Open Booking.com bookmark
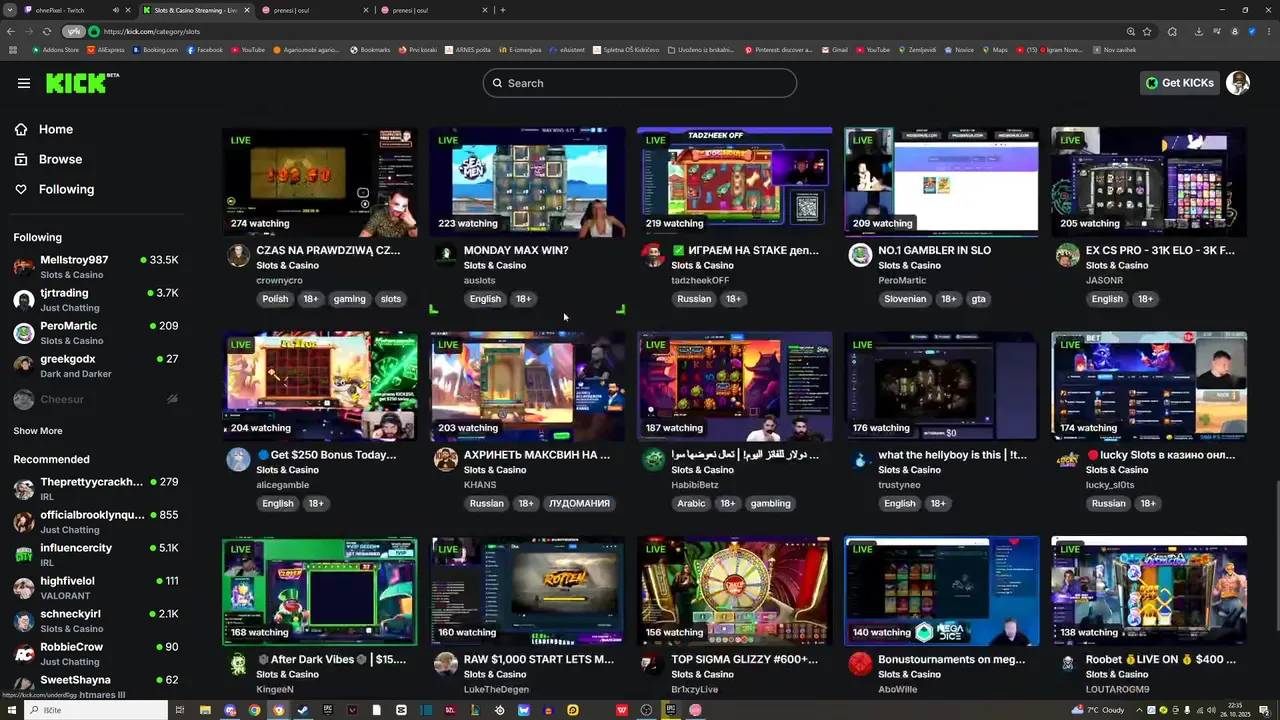1280x720 pixels. tap(155, 49)
